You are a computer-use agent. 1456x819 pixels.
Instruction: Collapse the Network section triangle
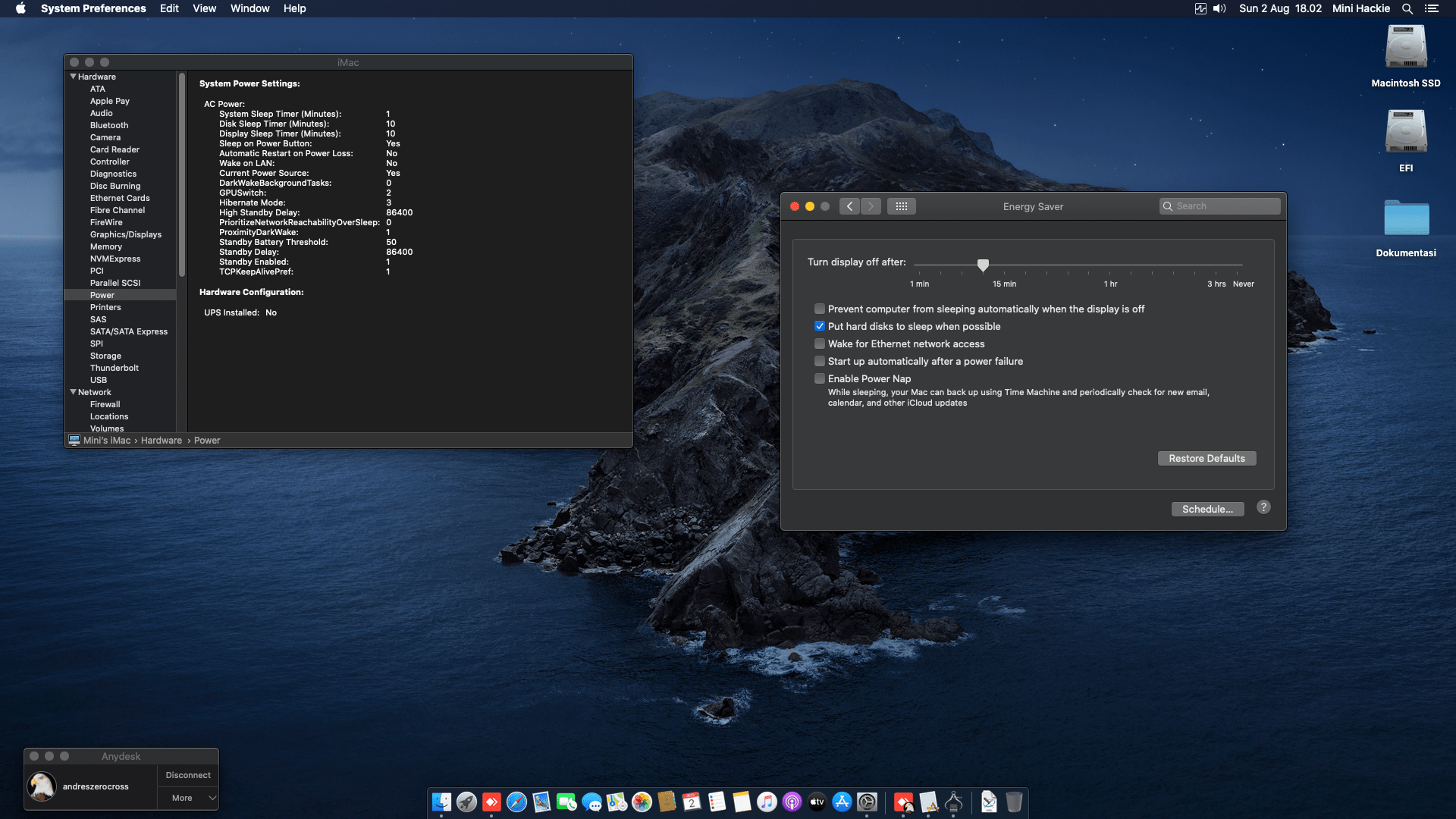74,392
